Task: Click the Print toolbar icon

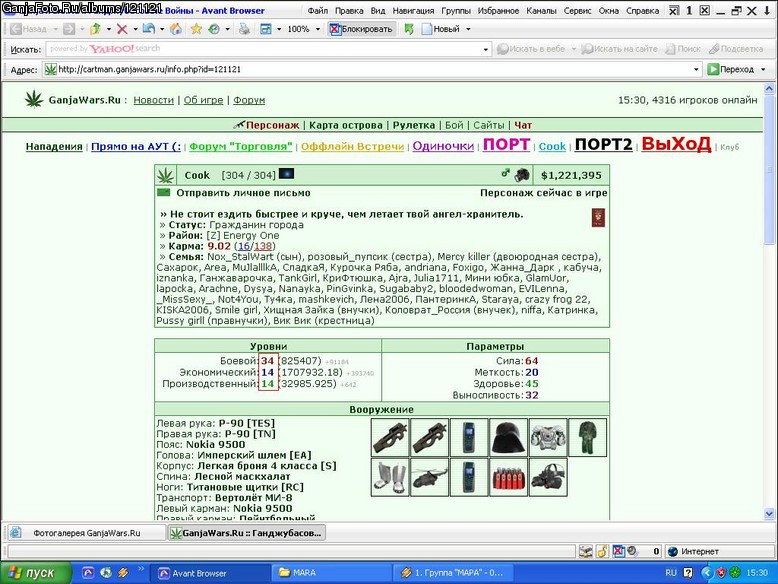Action: click(x=244, y=29)
